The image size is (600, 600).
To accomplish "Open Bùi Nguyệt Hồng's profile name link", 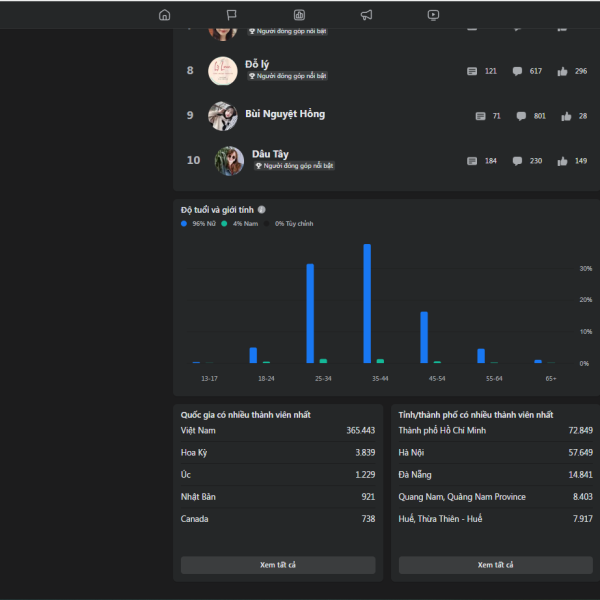I will click(x=285, y=114).
